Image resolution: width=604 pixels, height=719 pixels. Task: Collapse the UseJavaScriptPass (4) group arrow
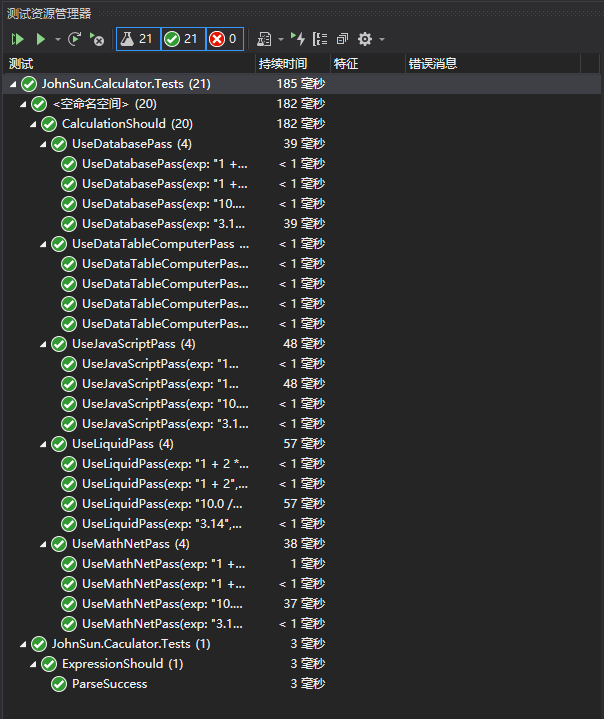click(x=43, y=344)
